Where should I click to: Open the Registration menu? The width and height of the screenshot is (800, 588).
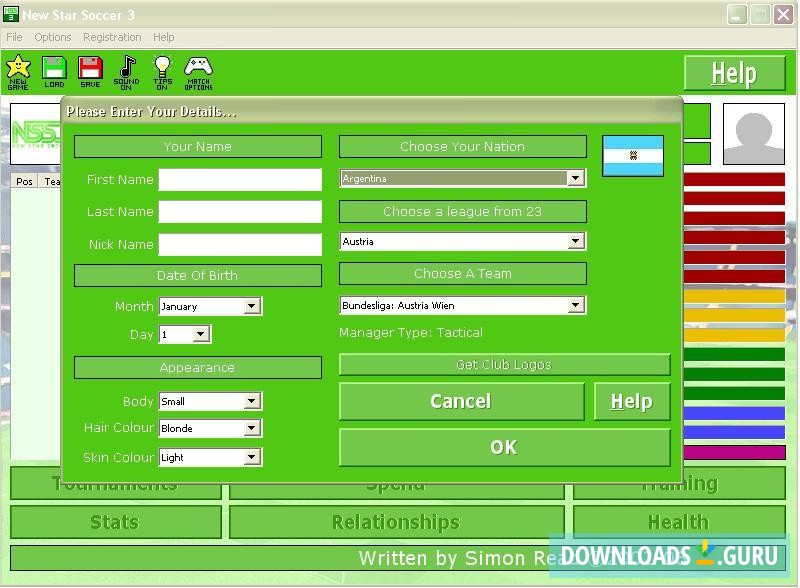coord(112,37)
